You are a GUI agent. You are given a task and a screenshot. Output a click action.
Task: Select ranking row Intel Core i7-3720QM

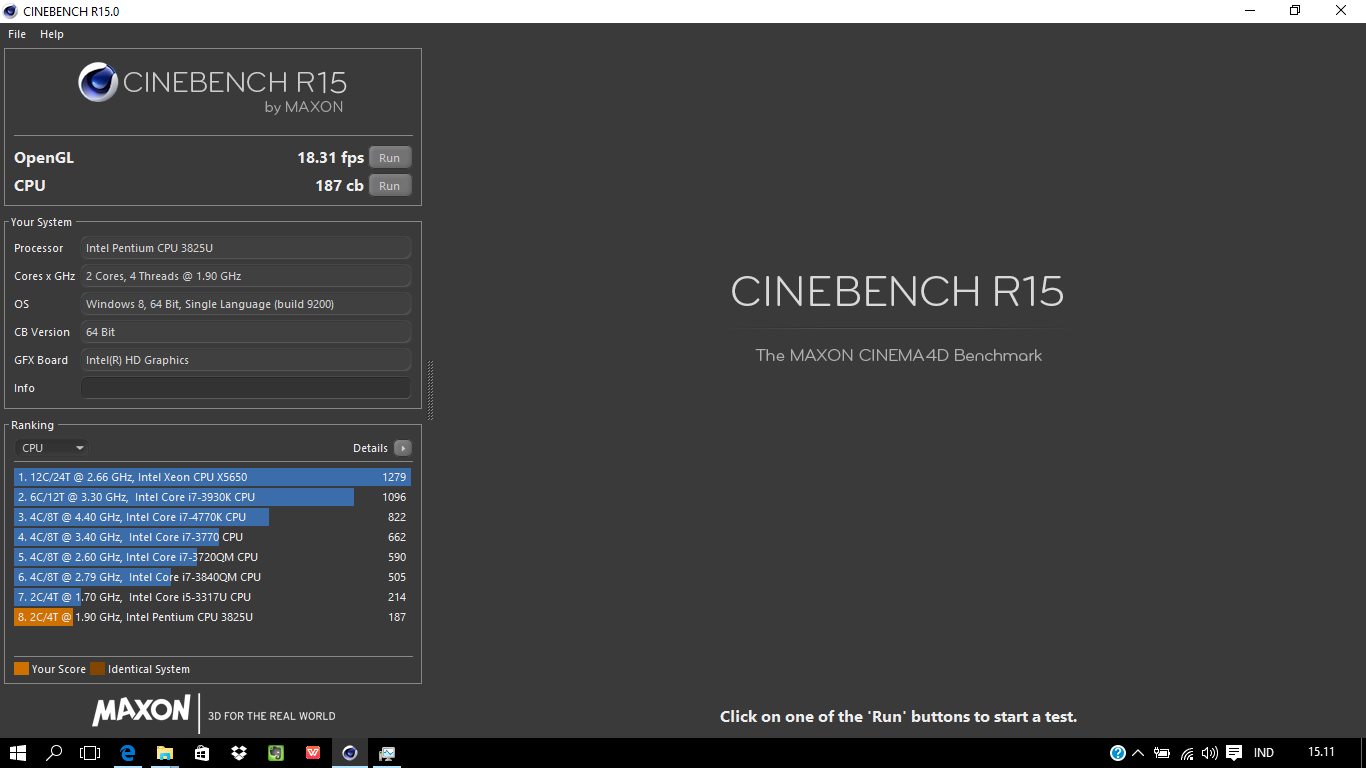click(x=212, y=557)
